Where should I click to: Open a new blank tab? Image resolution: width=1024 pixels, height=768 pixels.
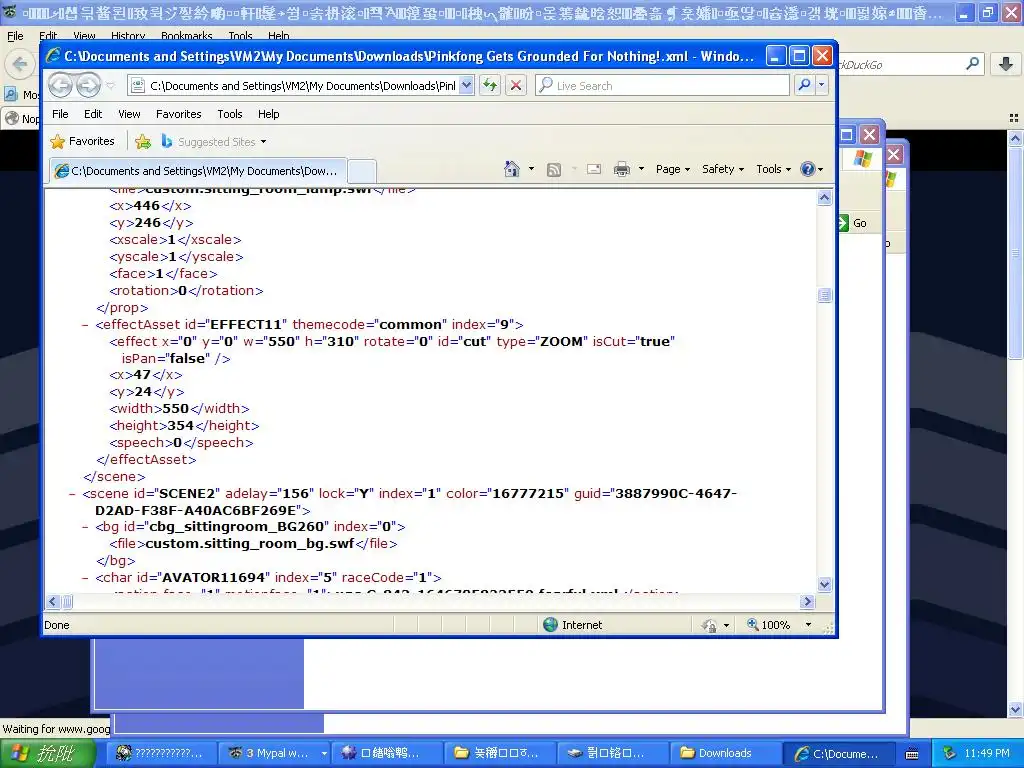click(362, 171)
